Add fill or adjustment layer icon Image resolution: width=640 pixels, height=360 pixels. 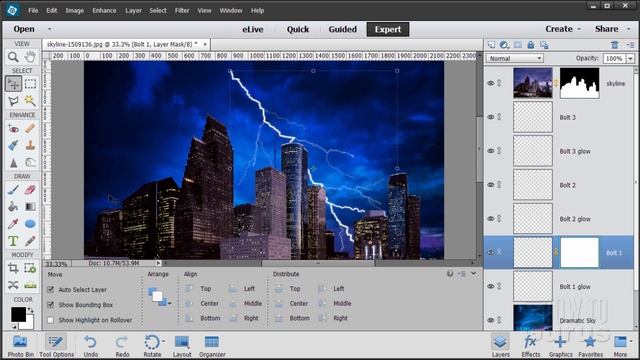504,45
